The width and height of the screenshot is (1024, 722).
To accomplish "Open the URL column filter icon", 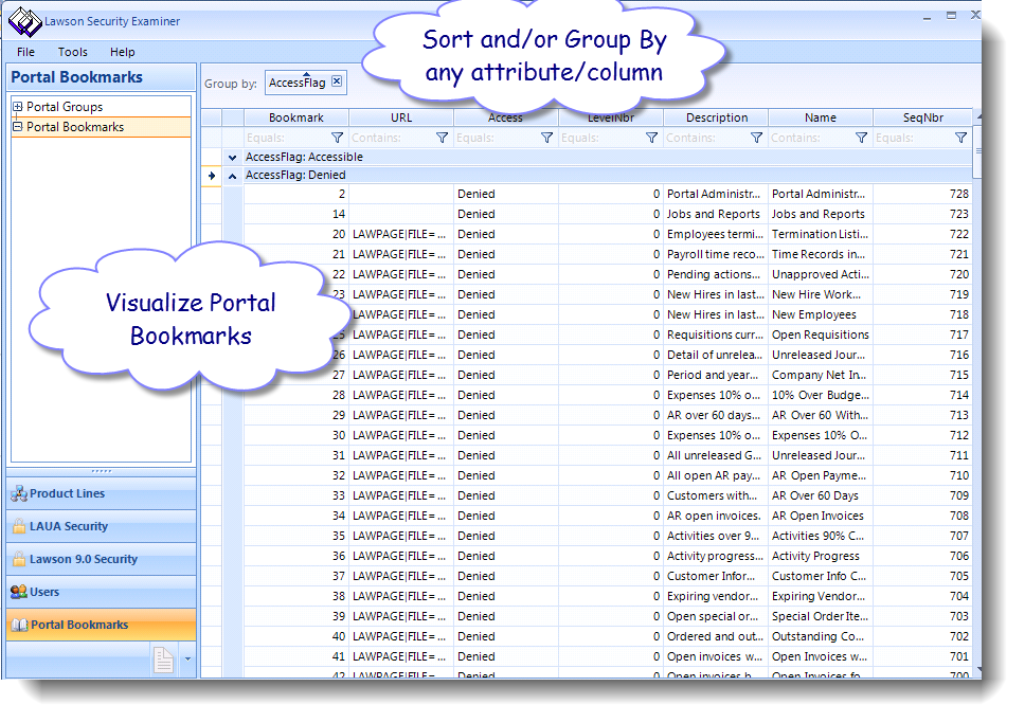I will point(442,138).
